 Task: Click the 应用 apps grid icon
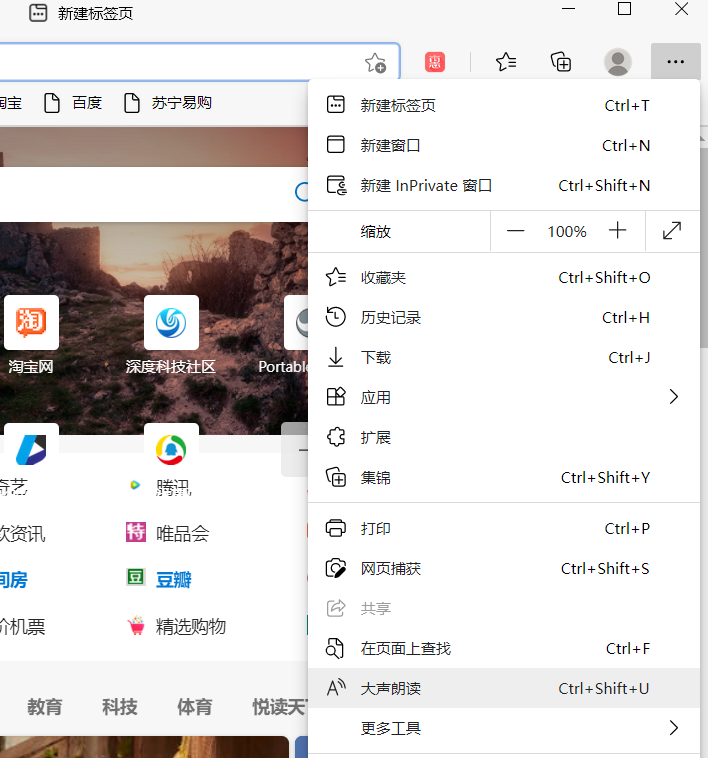point(336,397)
